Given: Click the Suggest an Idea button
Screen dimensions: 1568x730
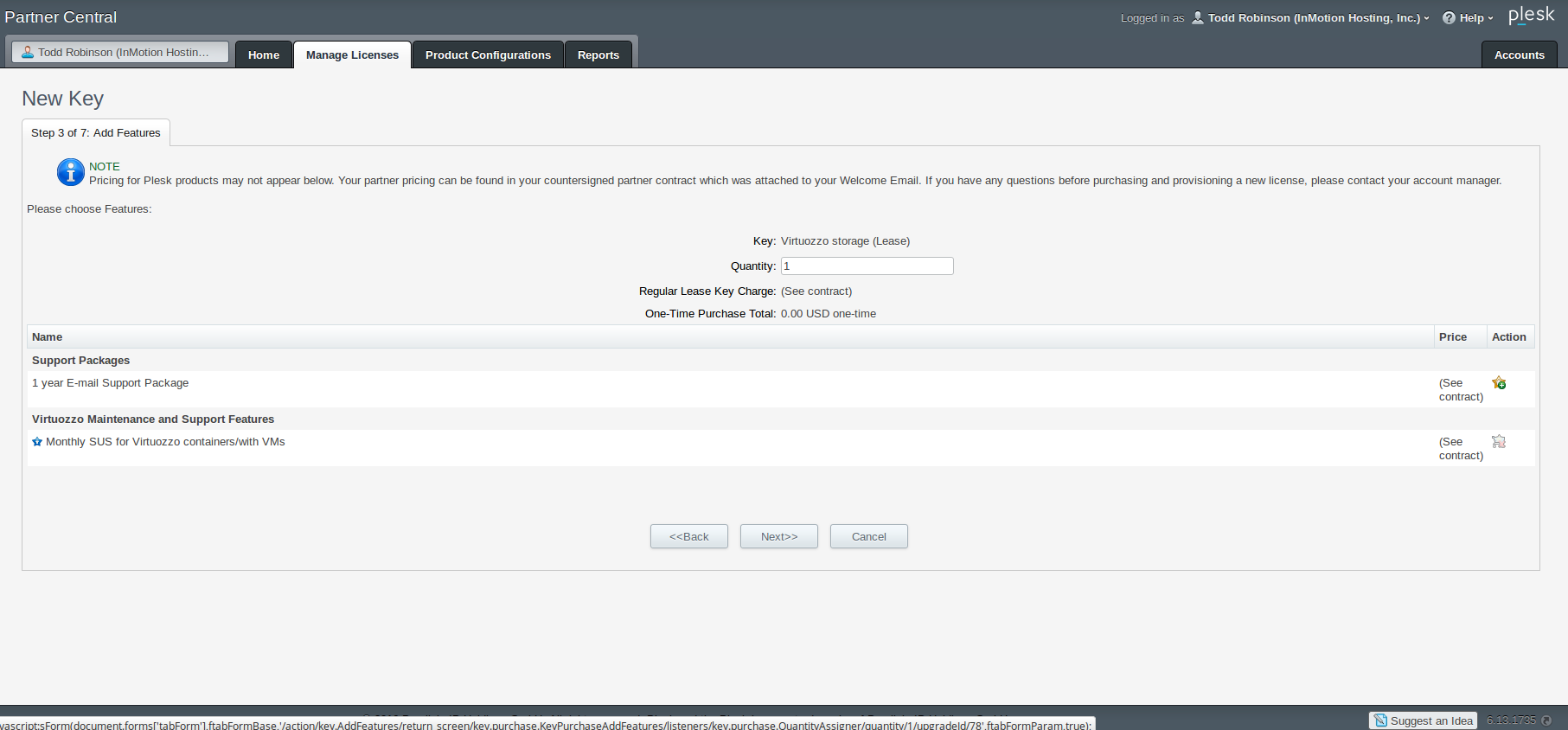Looking at the screenshot, I should [x=1423, y=720].
